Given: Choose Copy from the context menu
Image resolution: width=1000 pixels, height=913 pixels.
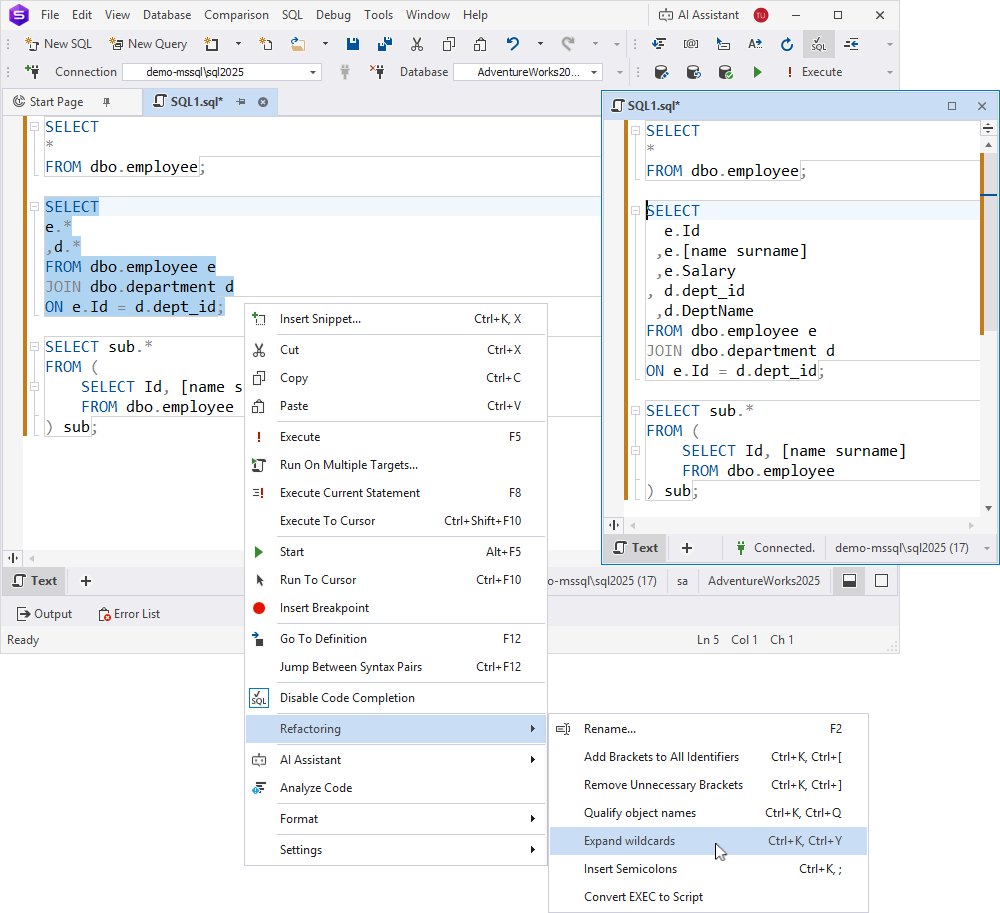Looking at the screenshot, I should pyautogui.click(x=395, y=377).
